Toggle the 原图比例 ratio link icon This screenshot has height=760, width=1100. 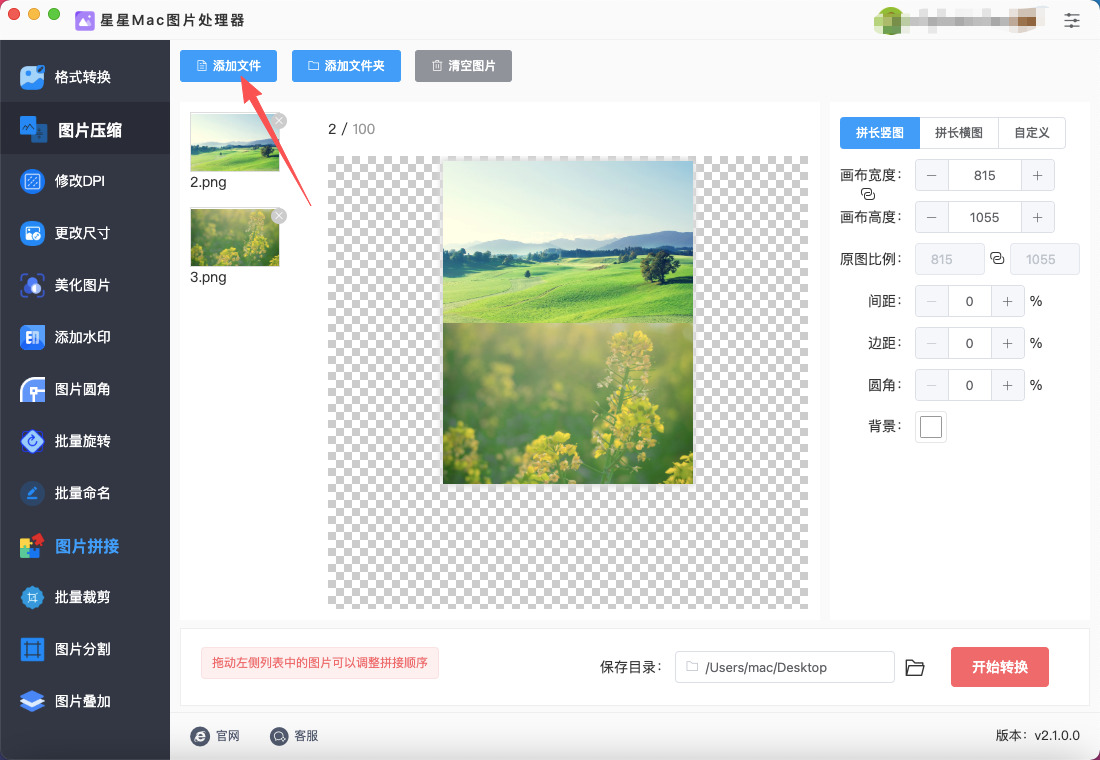(x=997, y=258)
